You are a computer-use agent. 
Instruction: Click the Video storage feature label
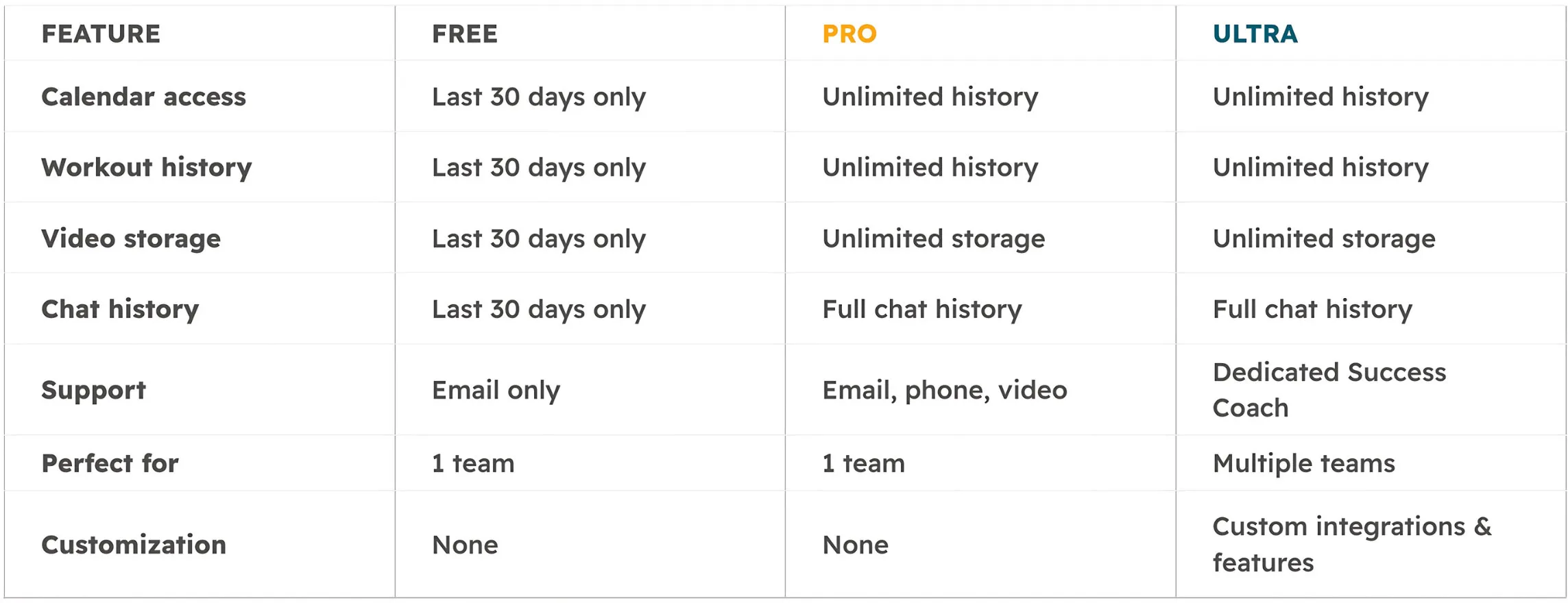[x=131, y=238]
